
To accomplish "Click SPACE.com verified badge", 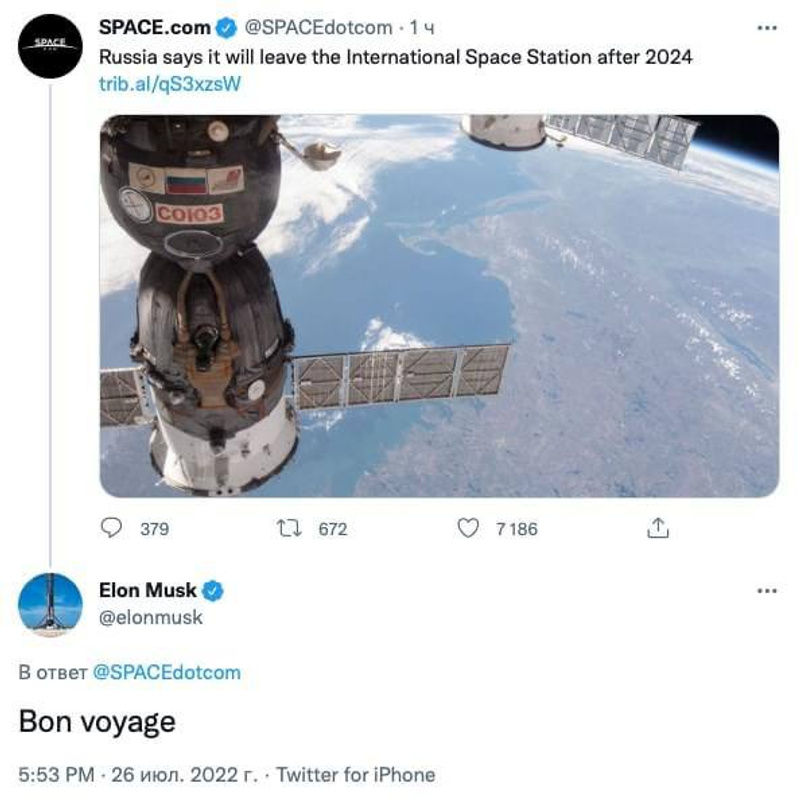I will pos(228,28).
